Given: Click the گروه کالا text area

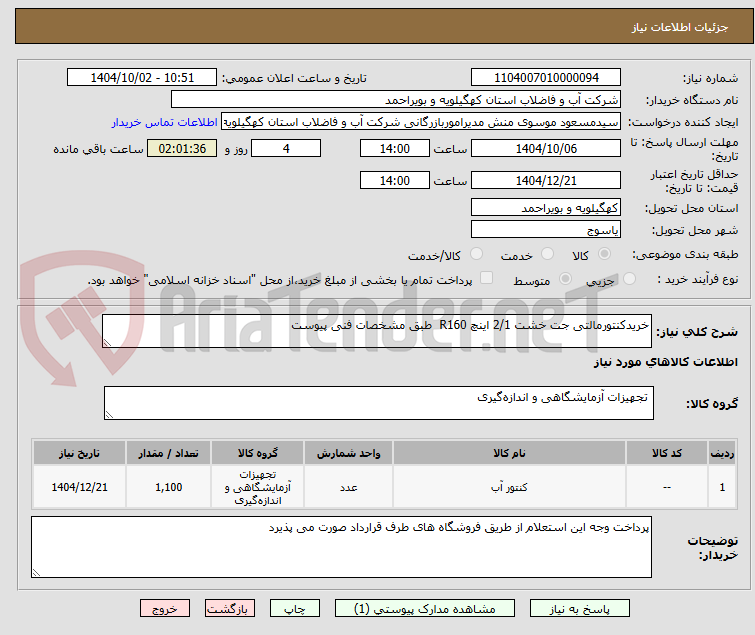Looking at the screenshot, I should pos(379,403).
